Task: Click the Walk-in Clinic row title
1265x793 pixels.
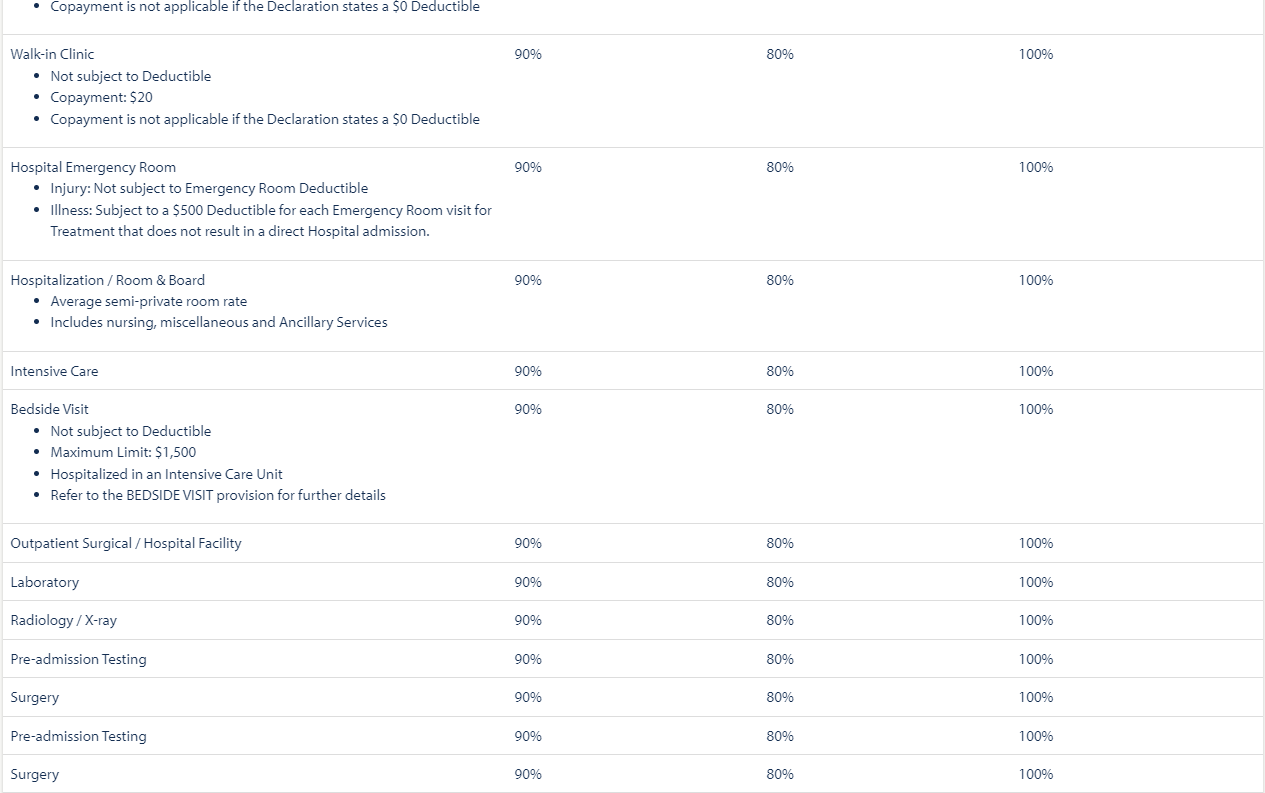Action: 52,54
